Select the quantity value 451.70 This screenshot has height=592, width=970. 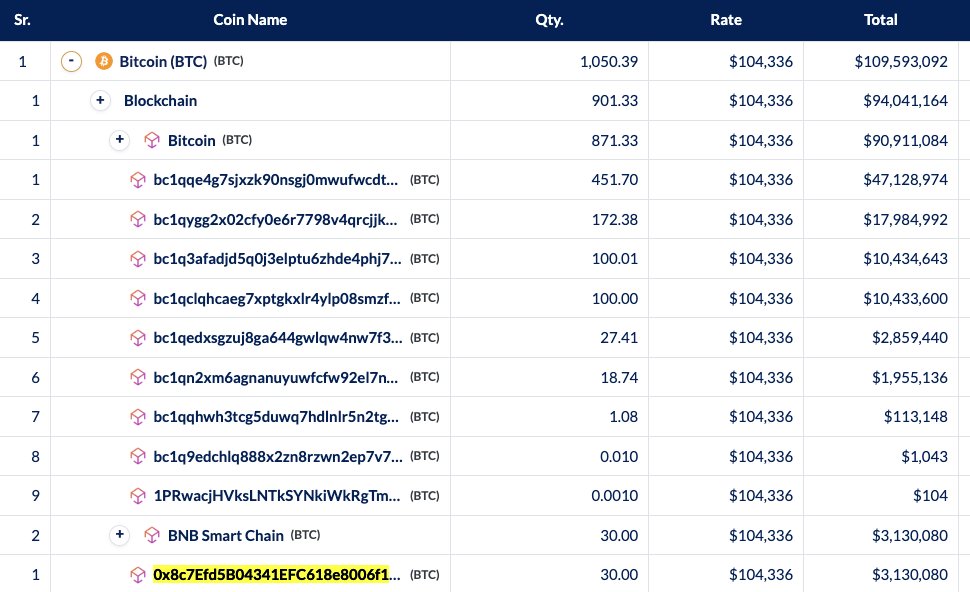tap(614, 180)
